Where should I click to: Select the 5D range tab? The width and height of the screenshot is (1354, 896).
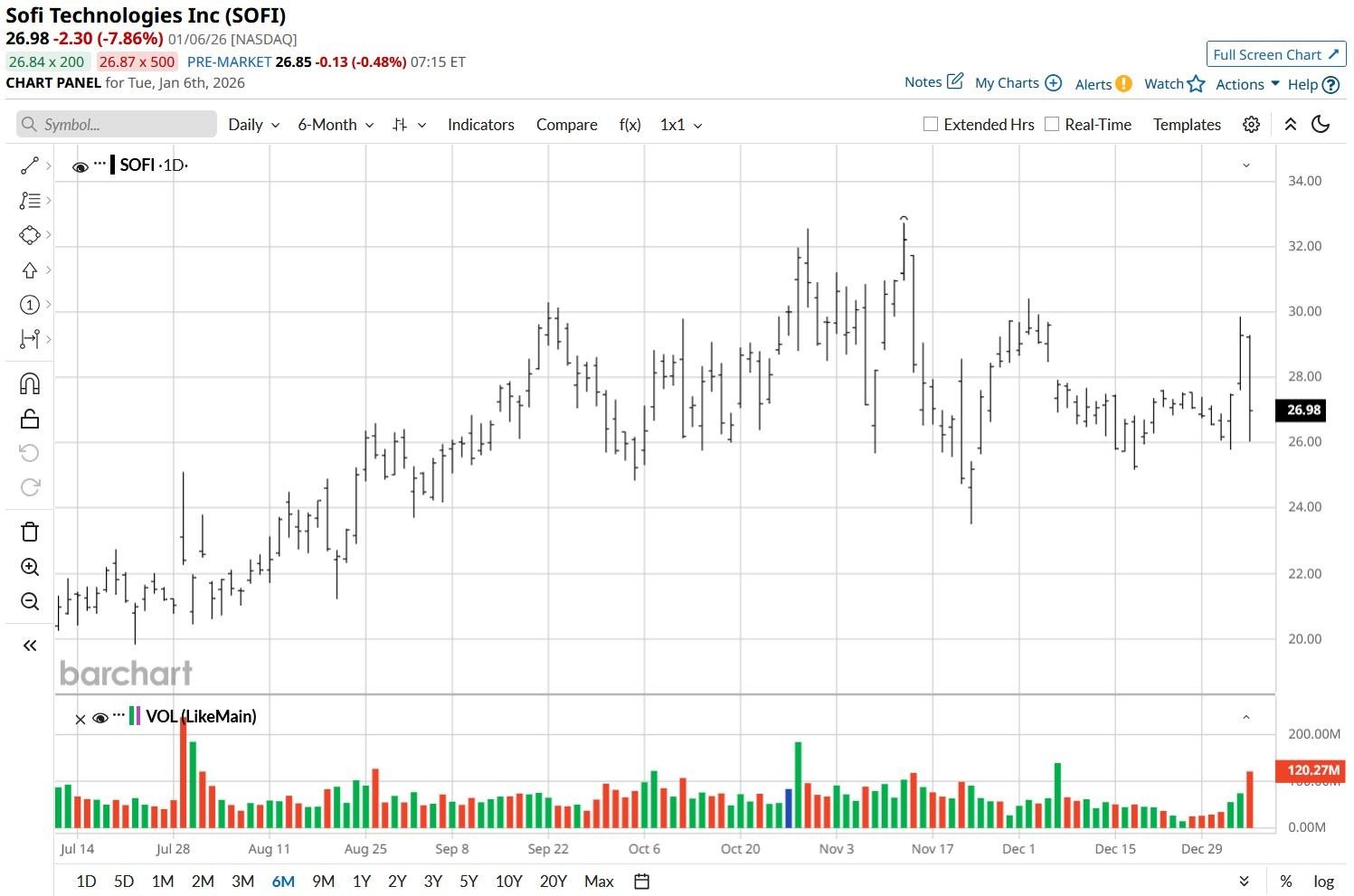pos(124,882)
